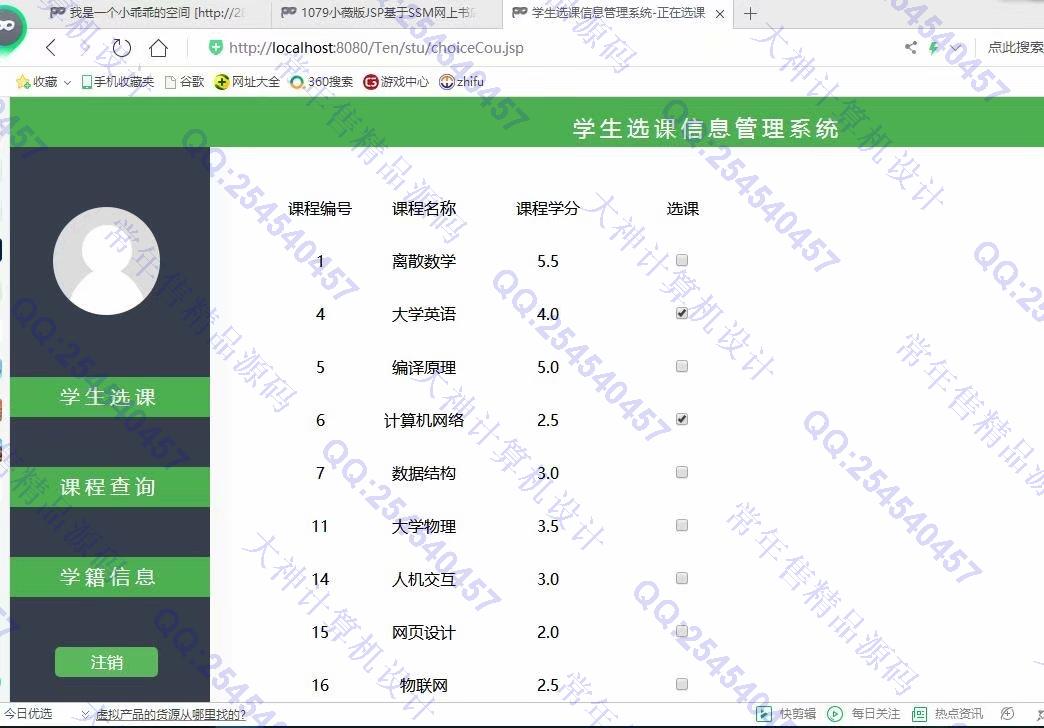Image resolution: width=1044 pixels, height=728 pixels.
Task: Open 学生选课 in the sidebar
Action: click(x=110, y=397)
